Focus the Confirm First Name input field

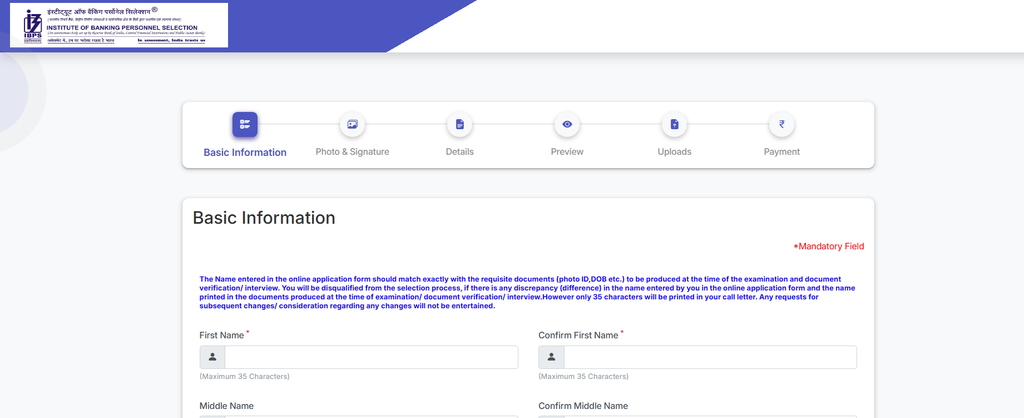[711, 357]
